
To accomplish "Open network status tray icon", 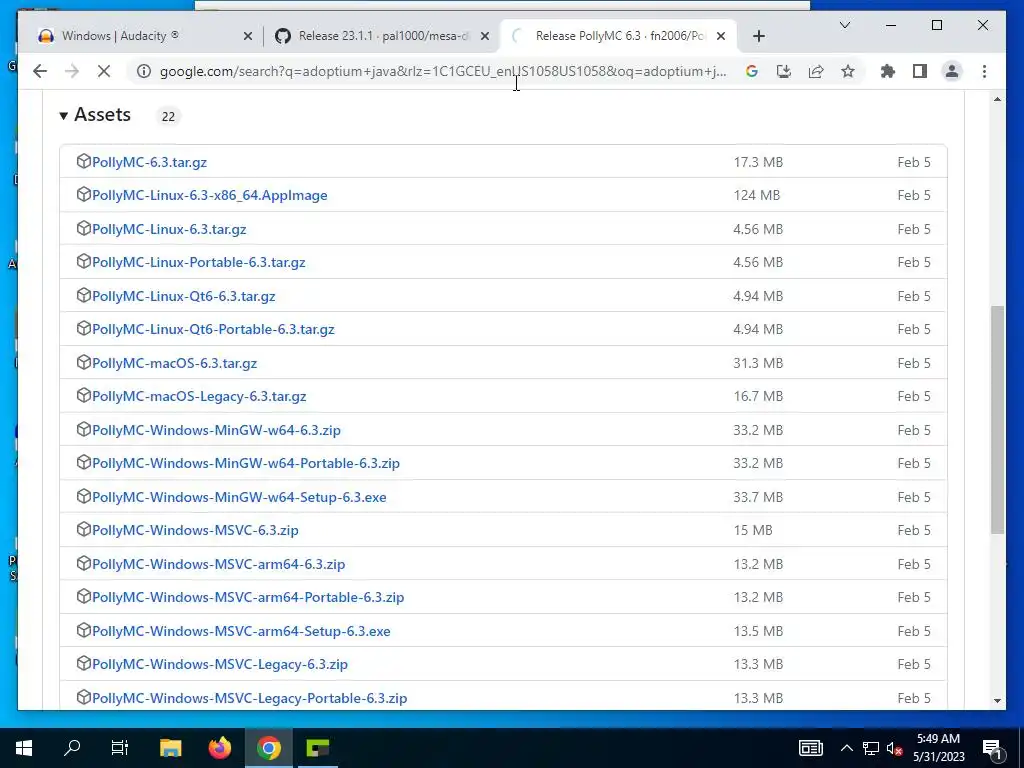I will (x=871, y=748).
